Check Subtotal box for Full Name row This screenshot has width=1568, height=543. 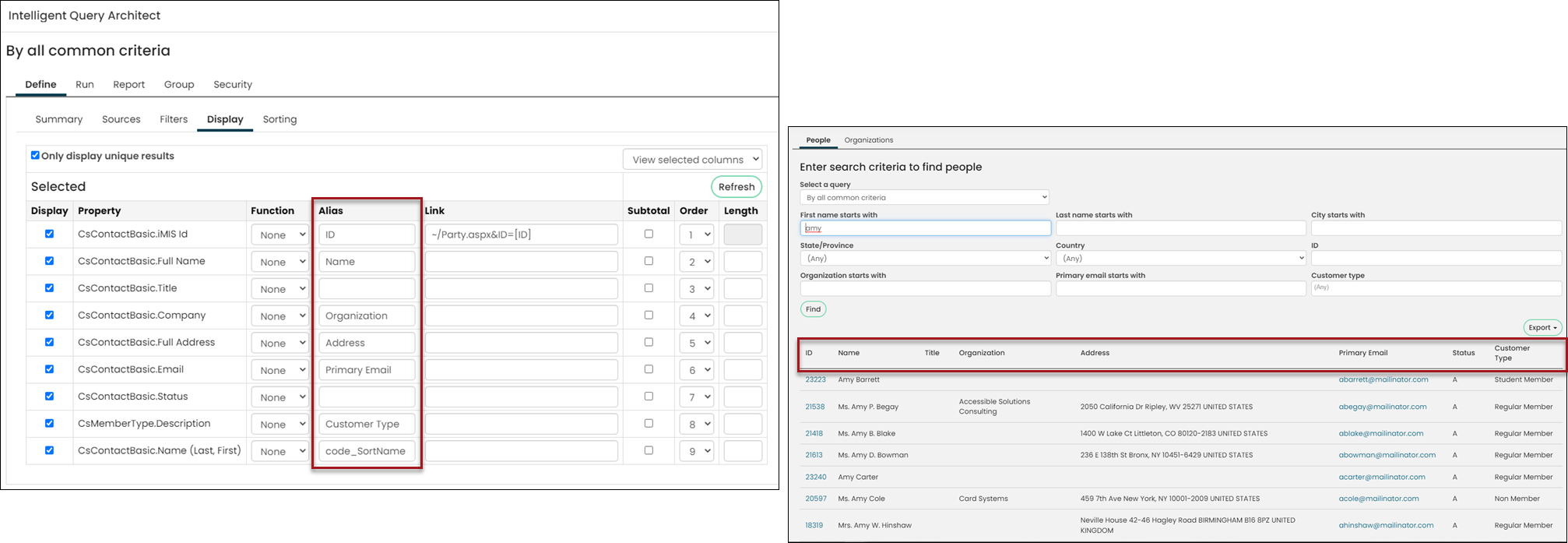point(649,261)
